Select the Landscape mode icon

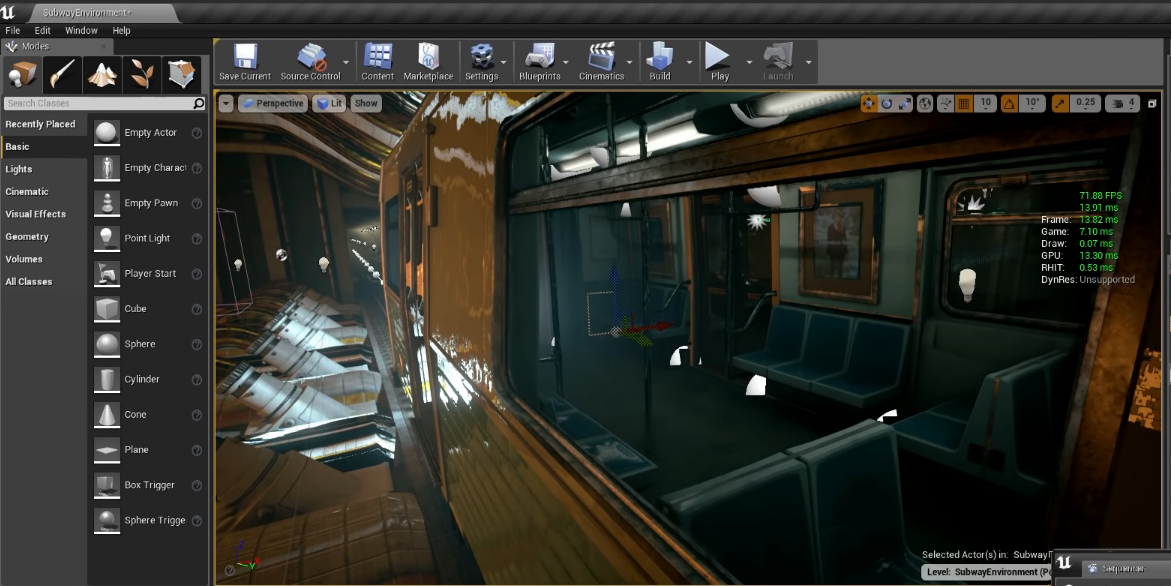pos(103,73)
